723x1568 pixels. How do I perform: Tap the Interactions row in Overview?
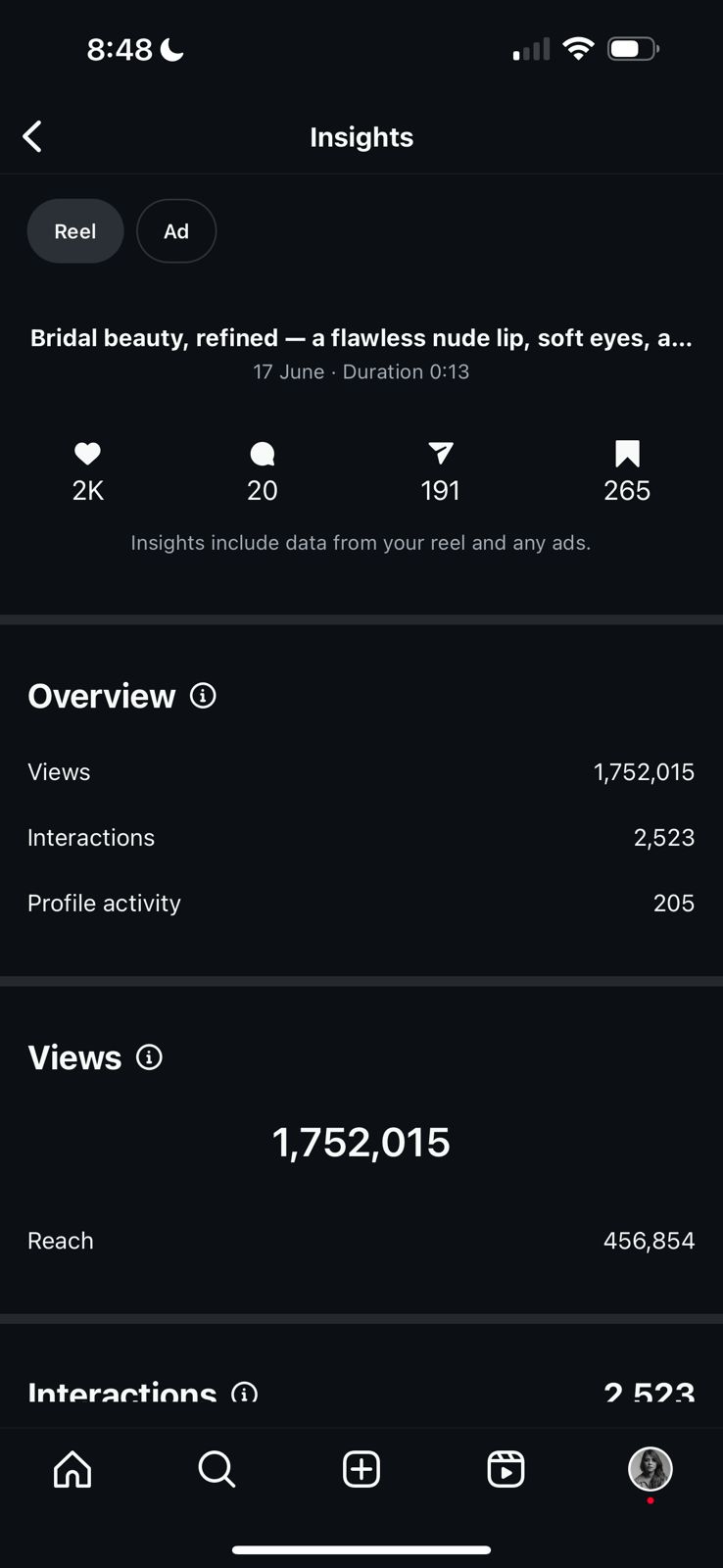pos(361,838)
